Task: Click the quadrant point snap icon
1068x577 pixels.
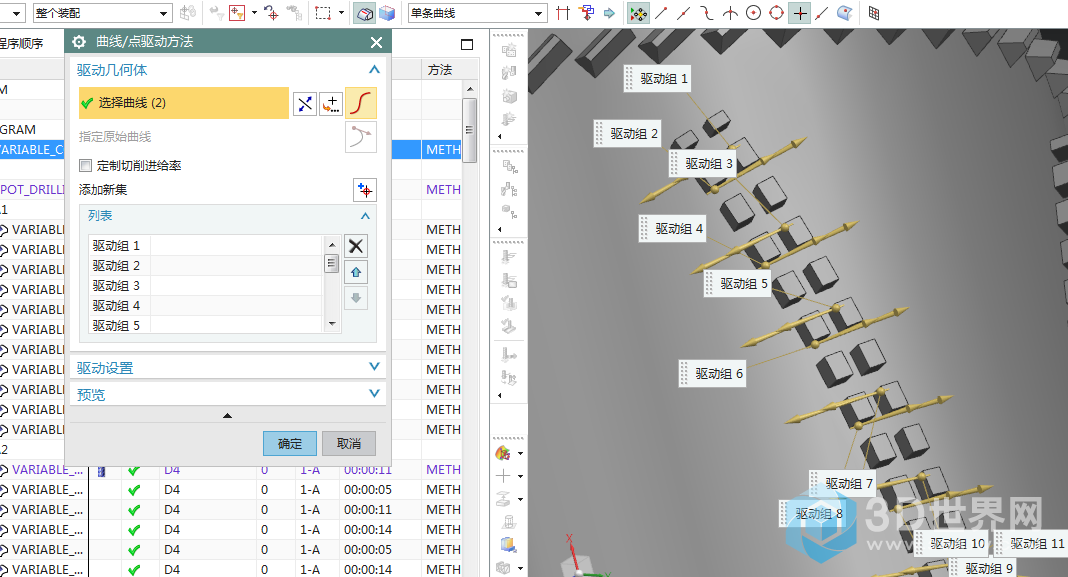Action: pos(776,13)
